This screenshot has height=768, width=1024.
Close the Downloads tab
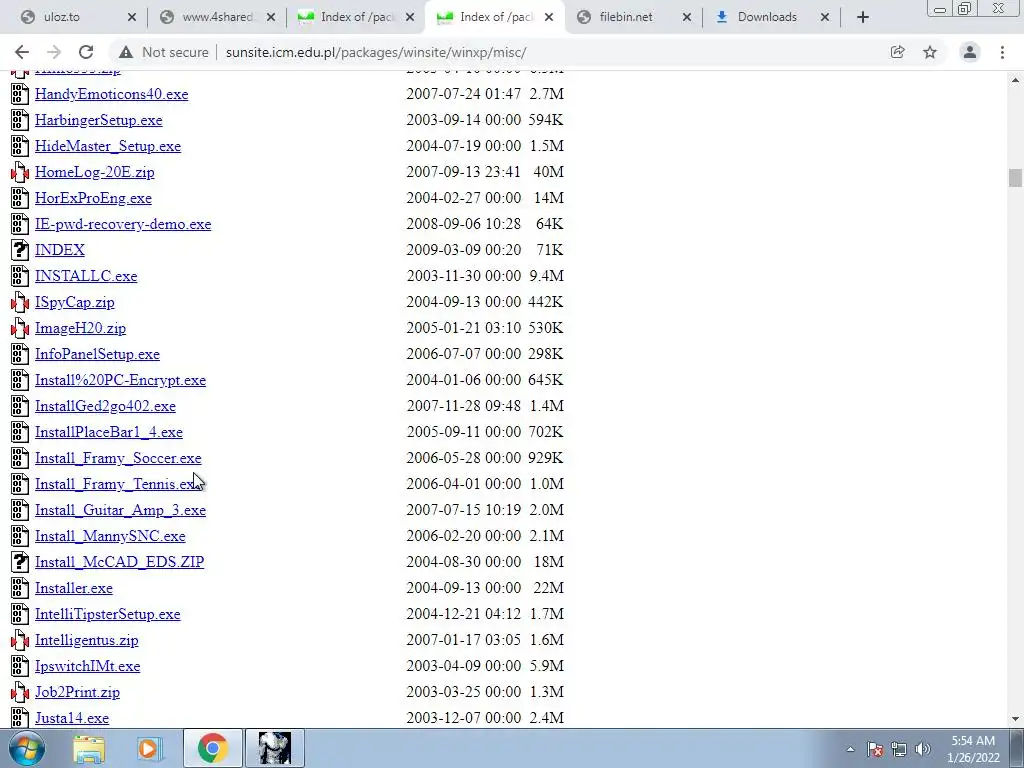[825, 18]
